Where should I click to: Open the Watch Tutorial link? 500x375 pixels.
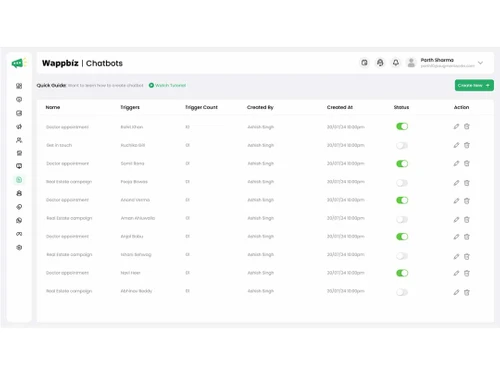(x=167, y=85)
